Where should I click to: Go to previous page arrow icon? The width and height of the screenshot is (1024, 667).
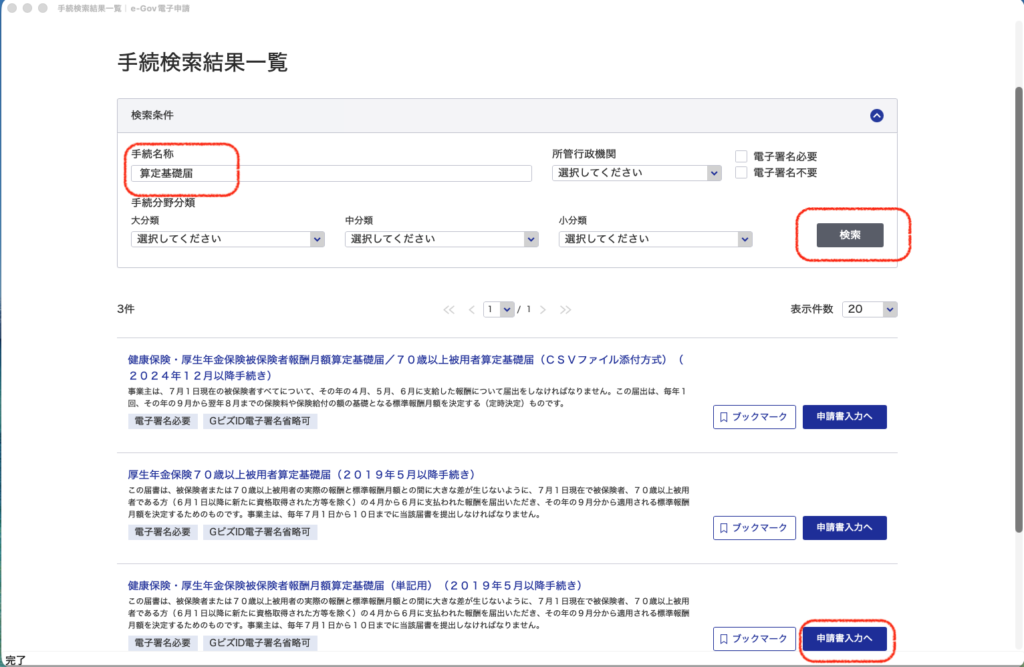pos(472,310)
